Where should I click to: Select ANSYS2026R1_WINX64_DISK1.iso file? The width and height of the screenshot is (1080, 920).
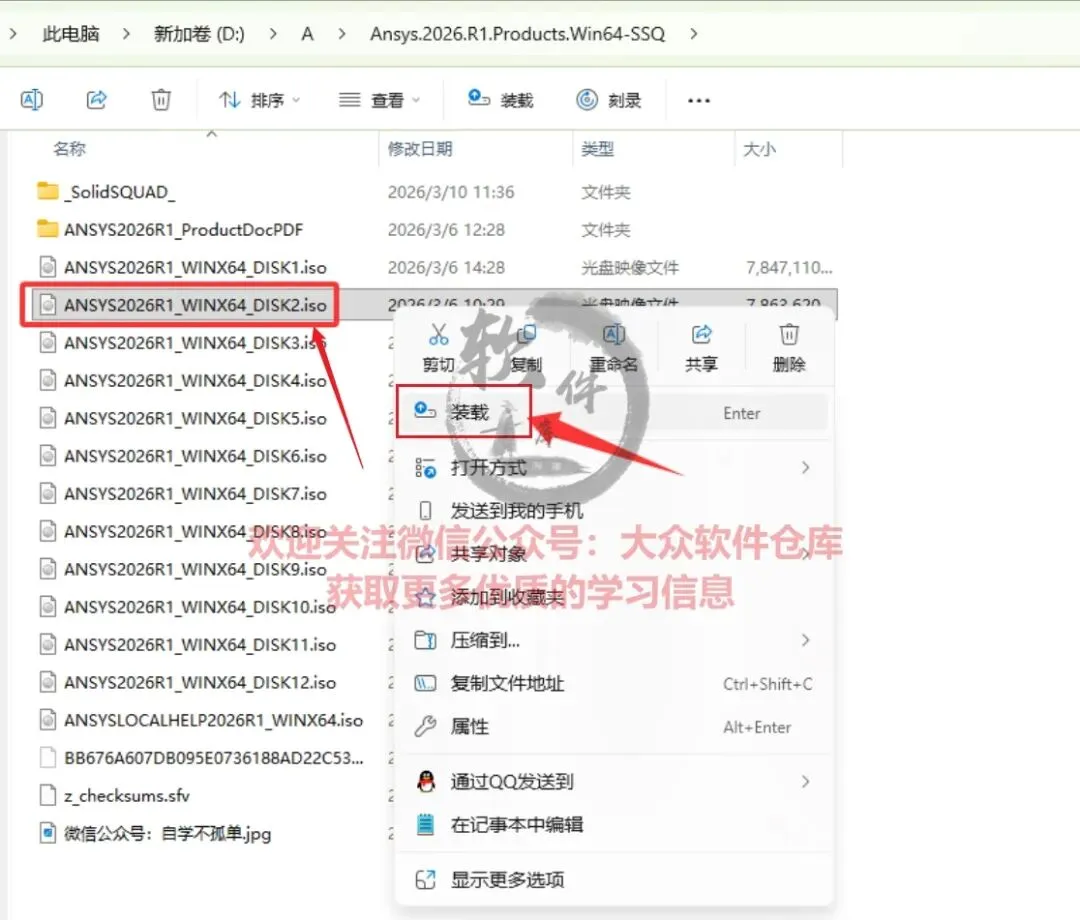point(195,268)
